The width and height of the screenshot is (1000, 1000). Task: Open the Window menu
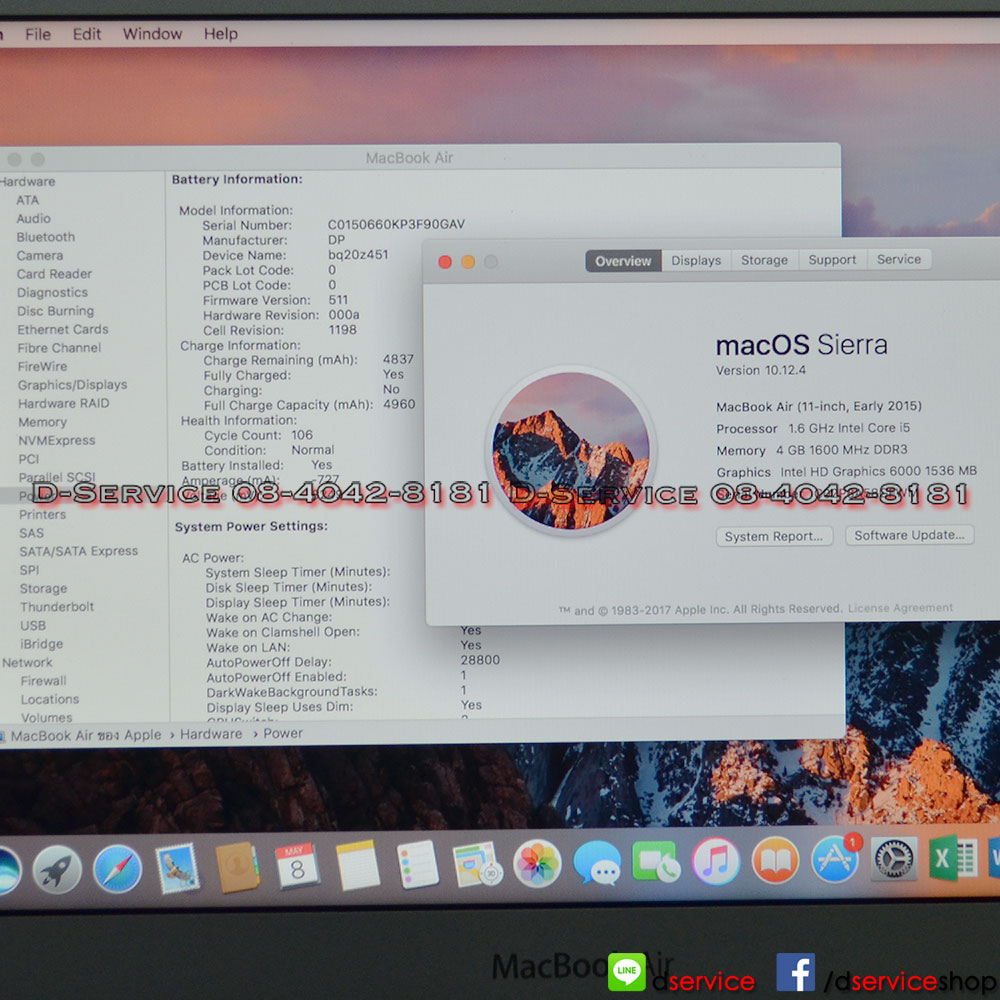(152, 34)
